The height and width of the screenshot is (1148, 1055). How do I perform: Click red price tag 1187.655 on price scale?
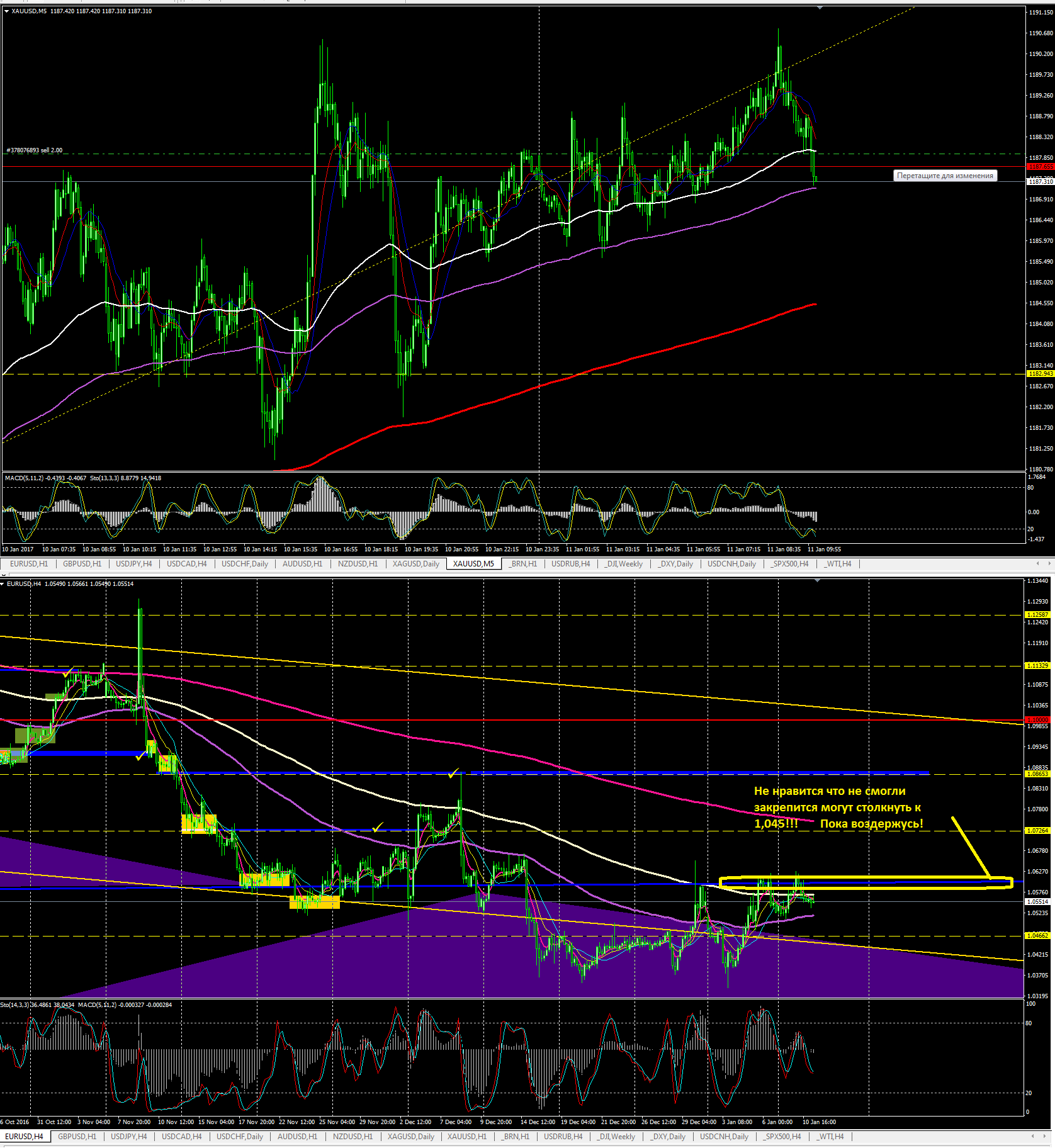pyautogui.click(x=1040, y=167)
